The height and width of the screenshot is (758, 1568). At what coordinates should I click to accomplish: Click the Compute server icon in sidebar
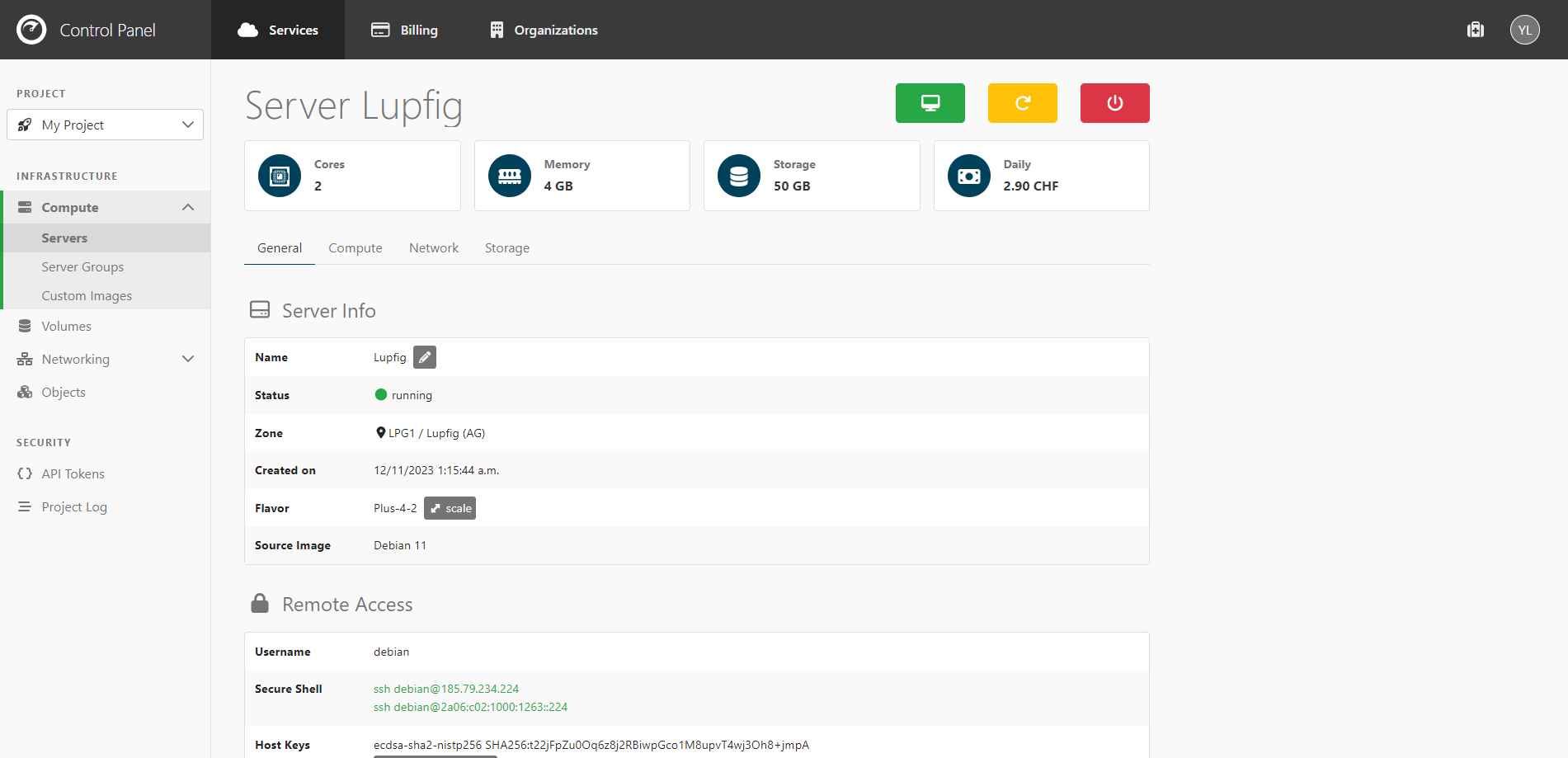25,207
